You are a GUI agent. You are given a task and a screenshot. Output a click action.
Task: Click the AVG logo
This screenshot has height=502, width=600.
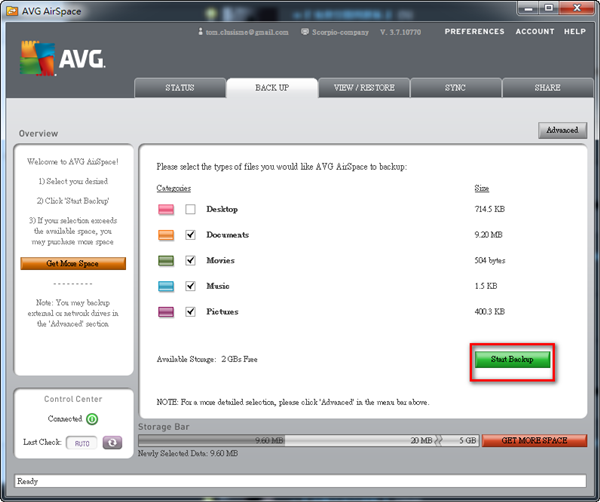coord(62,58)
